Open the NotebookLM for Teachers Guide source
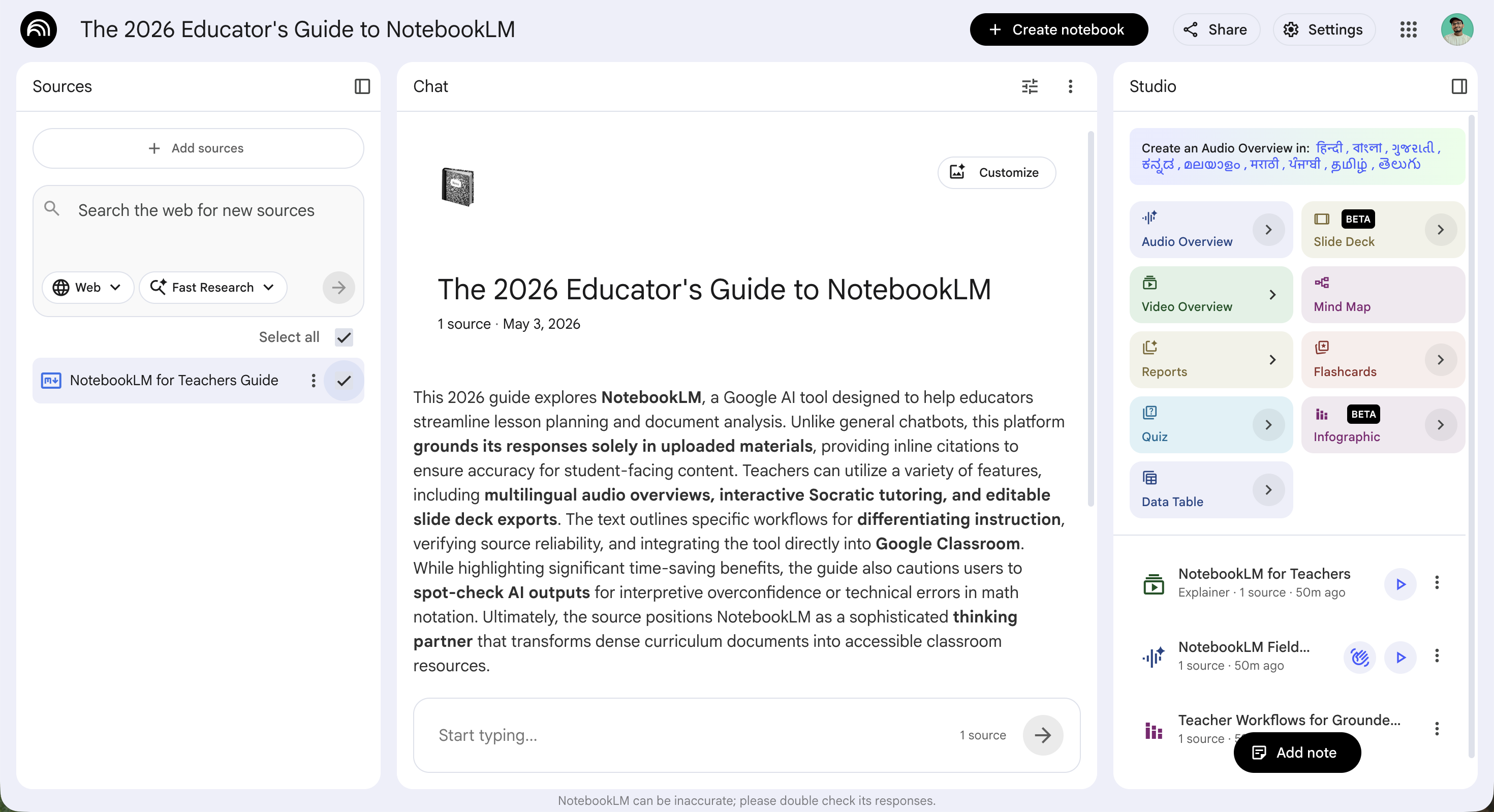The width and height of the screenshot is (1494, 812). (174, 381)
